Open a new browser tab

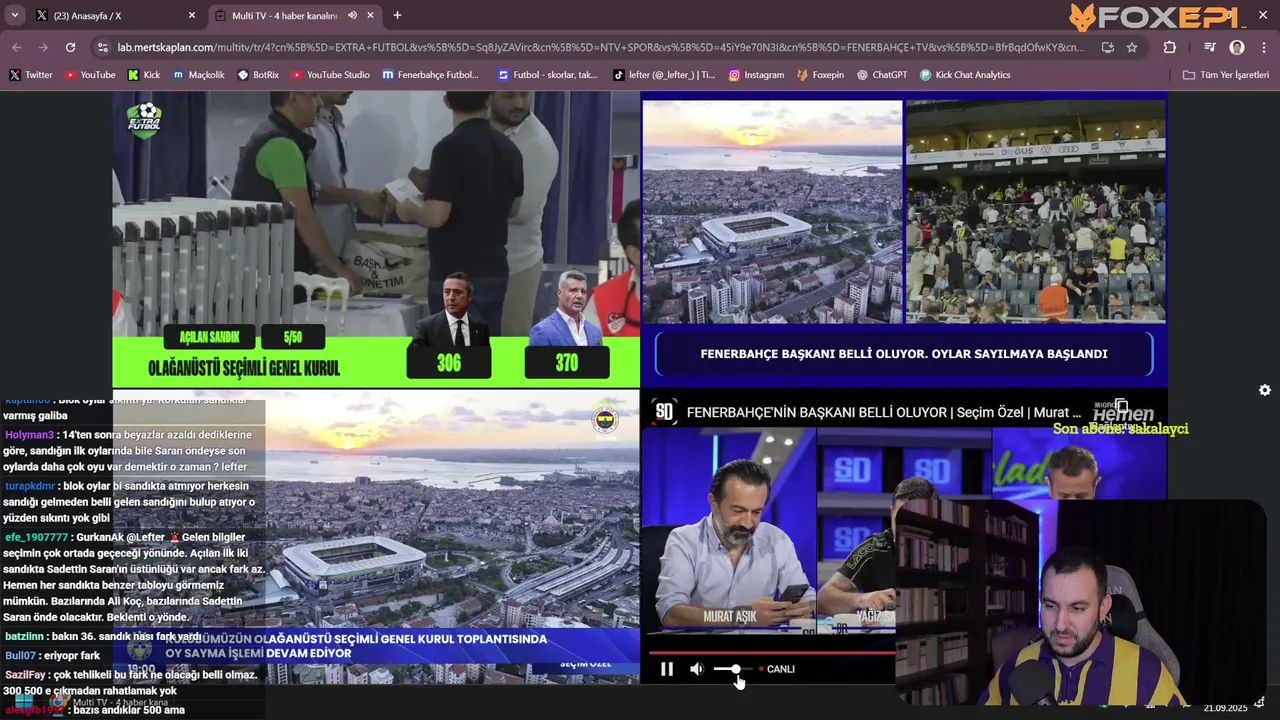click(397, 16)
